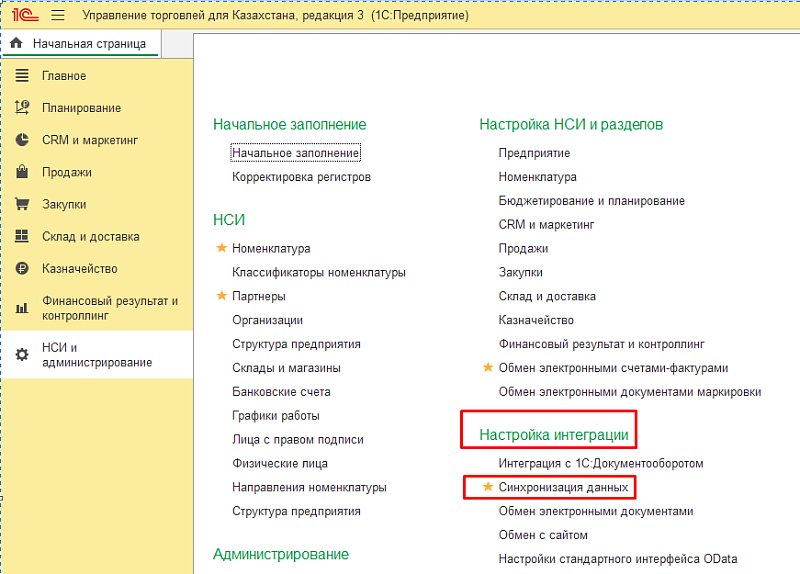This screenshot has height=574, width=800.
Task: Open Синхронизация данных settings
Action: 563,487
